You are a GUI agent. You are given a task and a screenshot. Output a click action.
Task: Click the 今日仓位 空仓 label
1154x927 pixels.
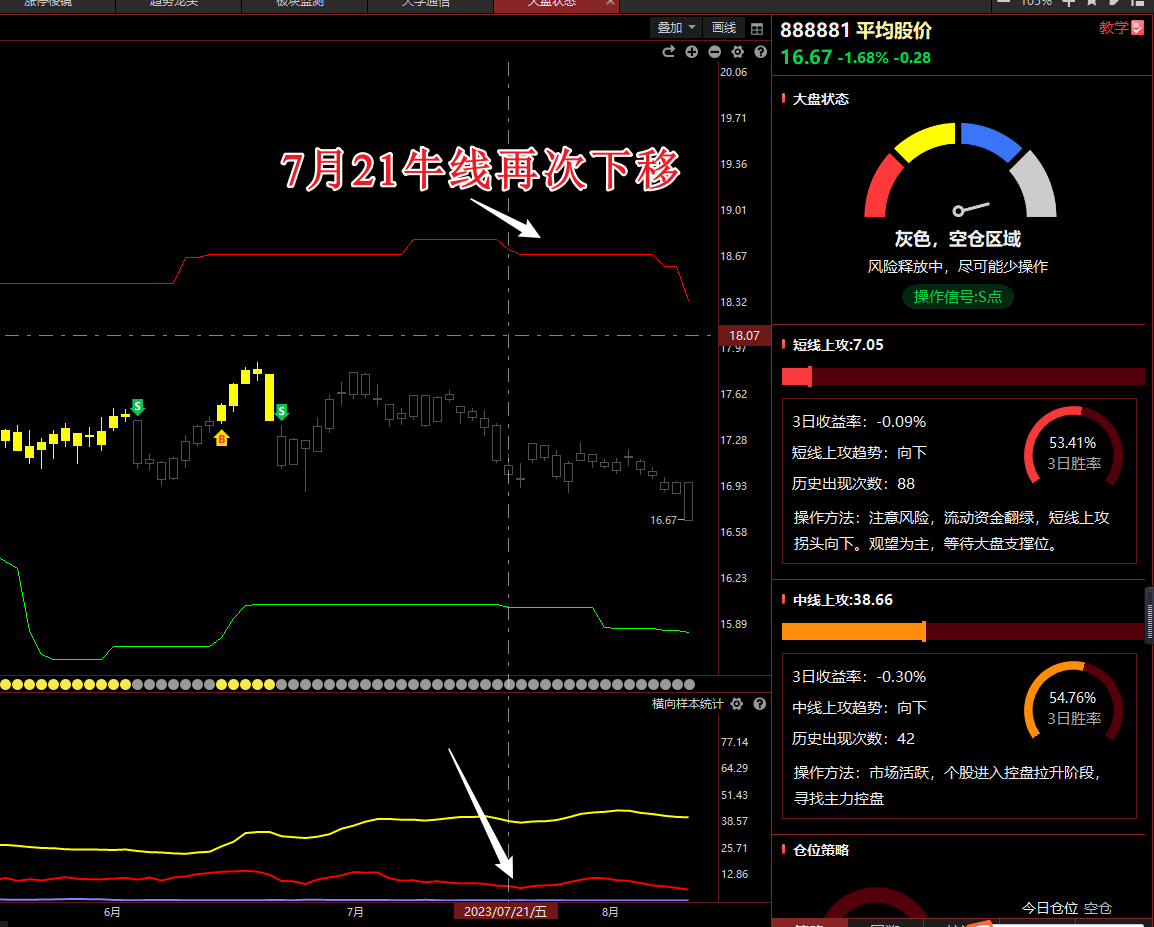(x=1066, y=908)
